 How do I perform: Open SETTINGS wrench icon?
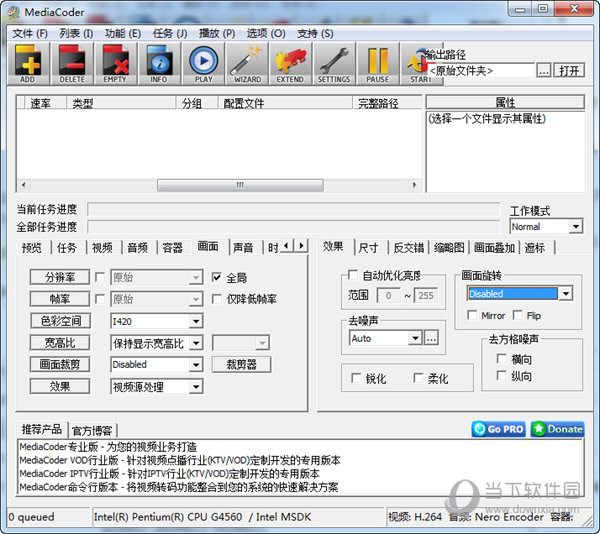(x=334, y=63)
